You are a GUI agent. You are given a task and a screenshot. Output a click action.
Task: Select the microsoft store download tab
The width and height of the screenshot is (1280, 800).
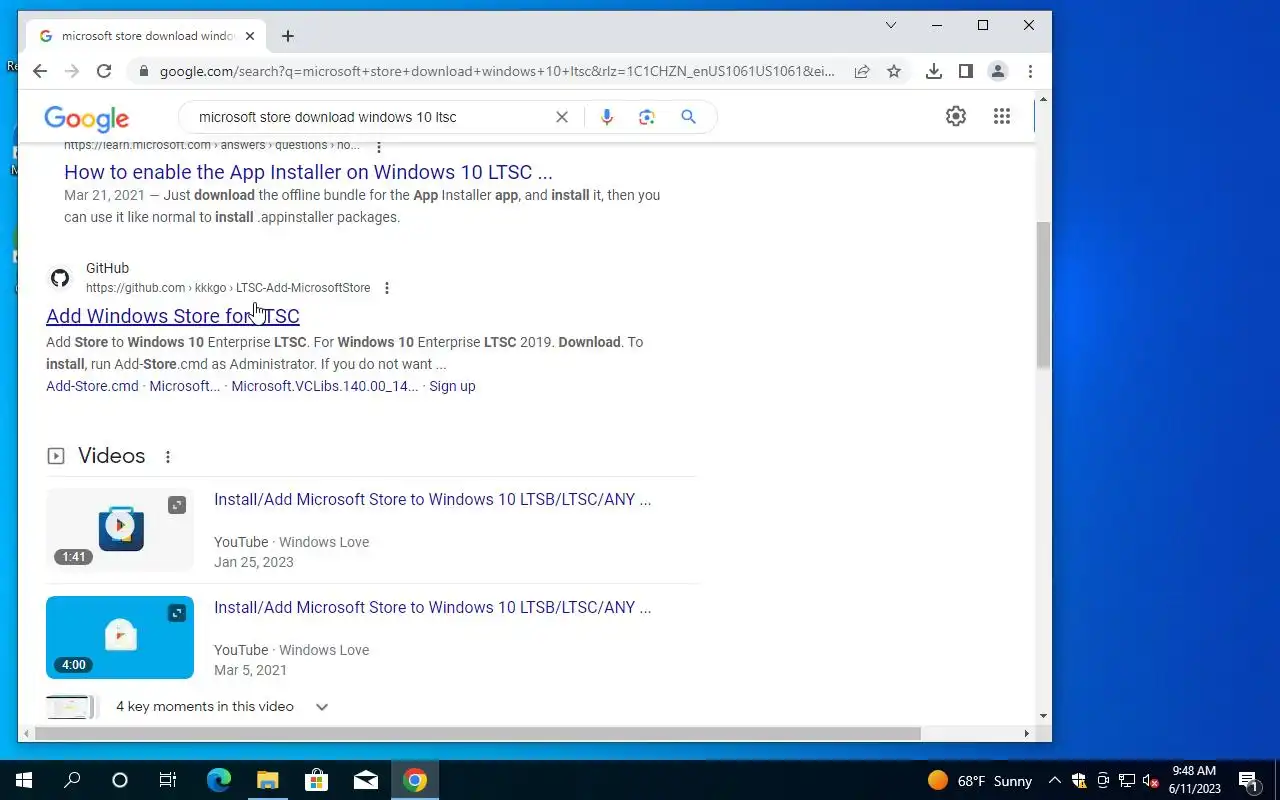pyautogui.click(x=147, y=36)
